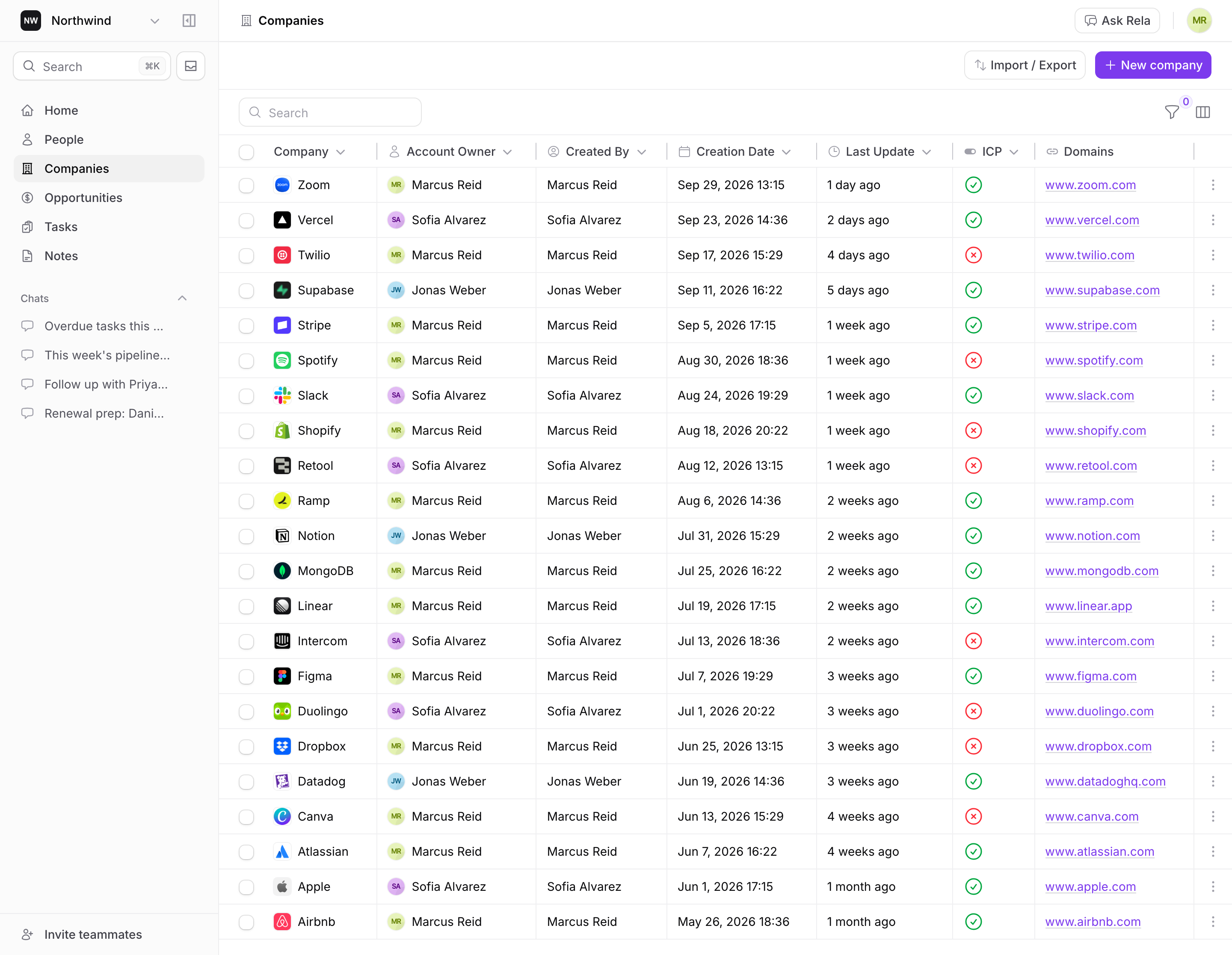The image size is (1232, 955).
Task: Open the Account Owner column dropdown
Action: tap(507, 152)
